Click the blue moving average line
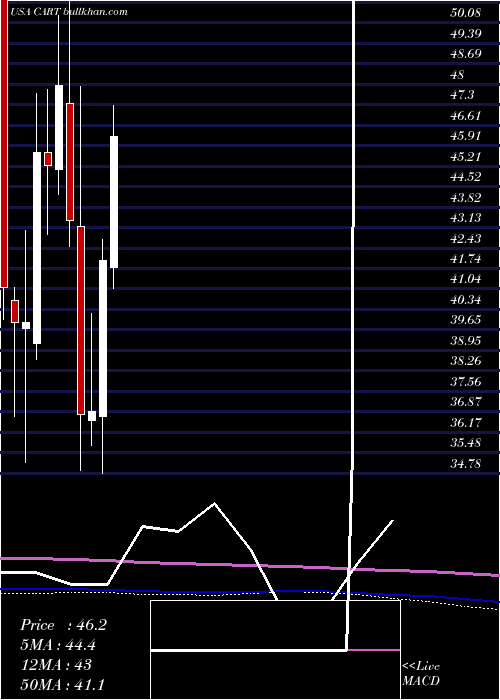 point(250,593)
